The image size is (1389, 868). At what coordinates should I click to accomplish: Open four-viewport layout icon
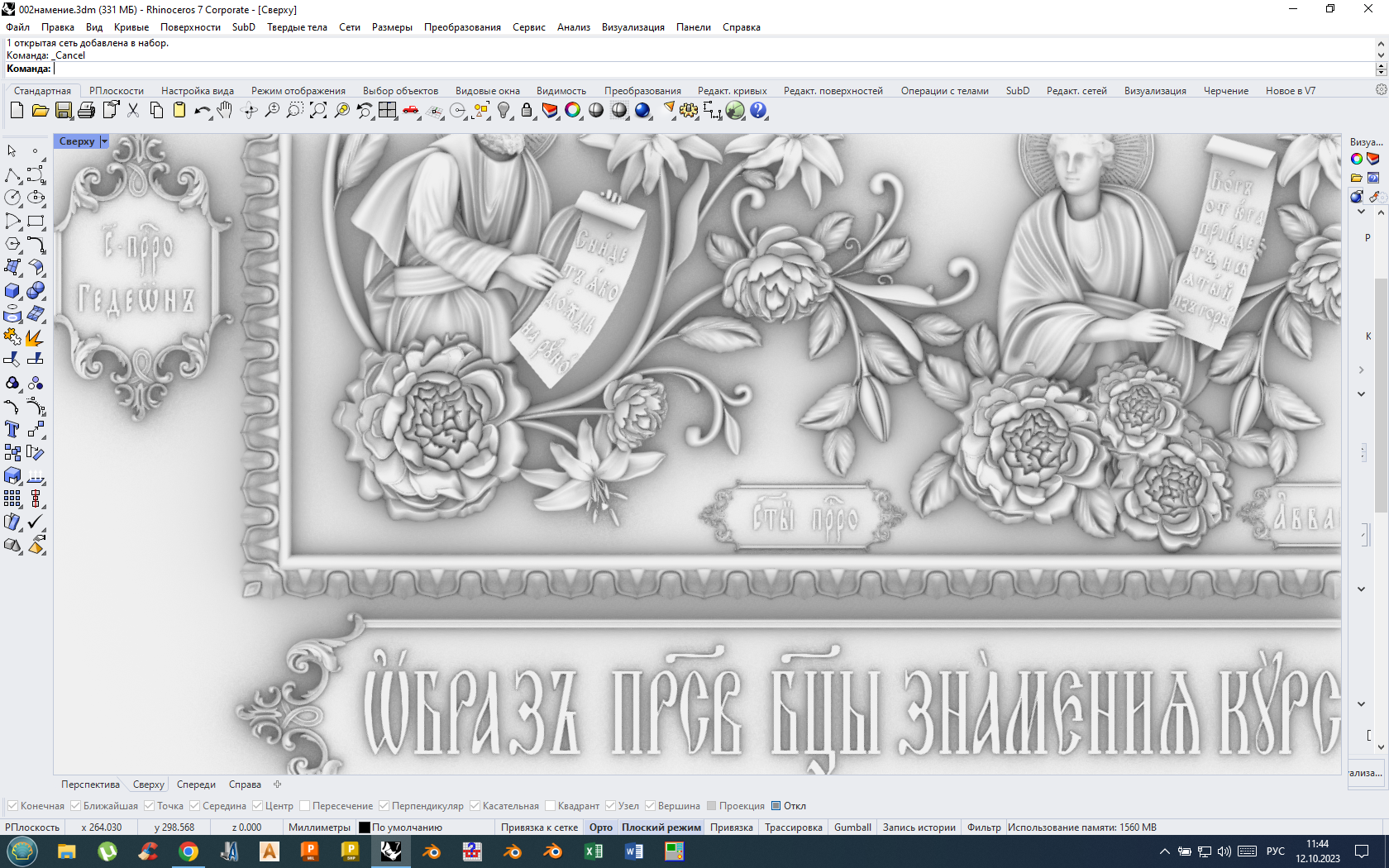pos(388,110)
